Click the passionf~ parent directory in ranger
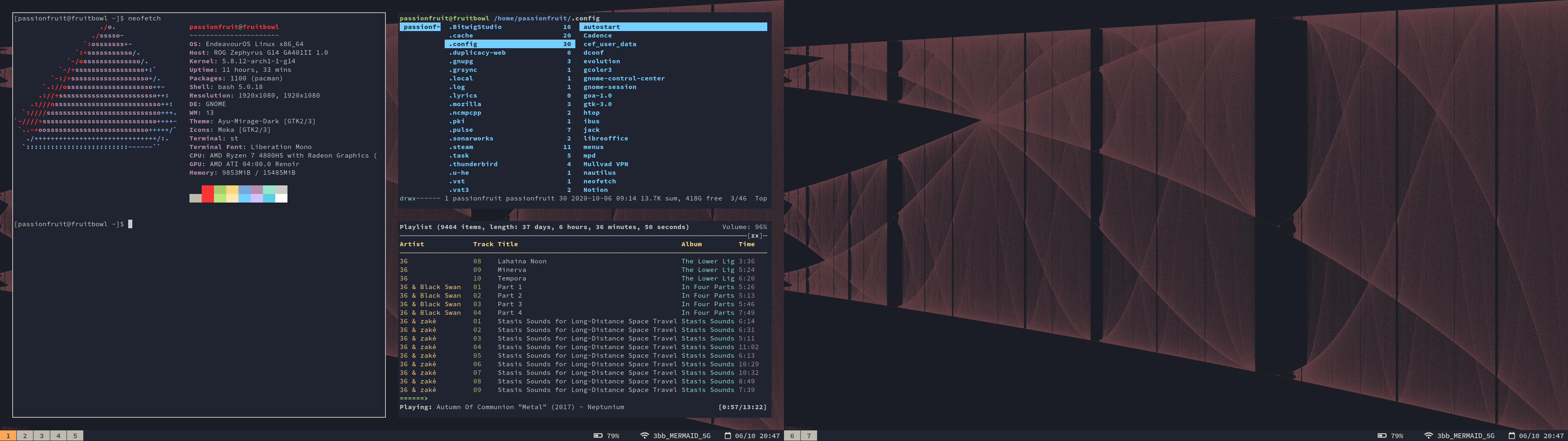This screenshot has height=441, width=1568. tap(420, 27)
